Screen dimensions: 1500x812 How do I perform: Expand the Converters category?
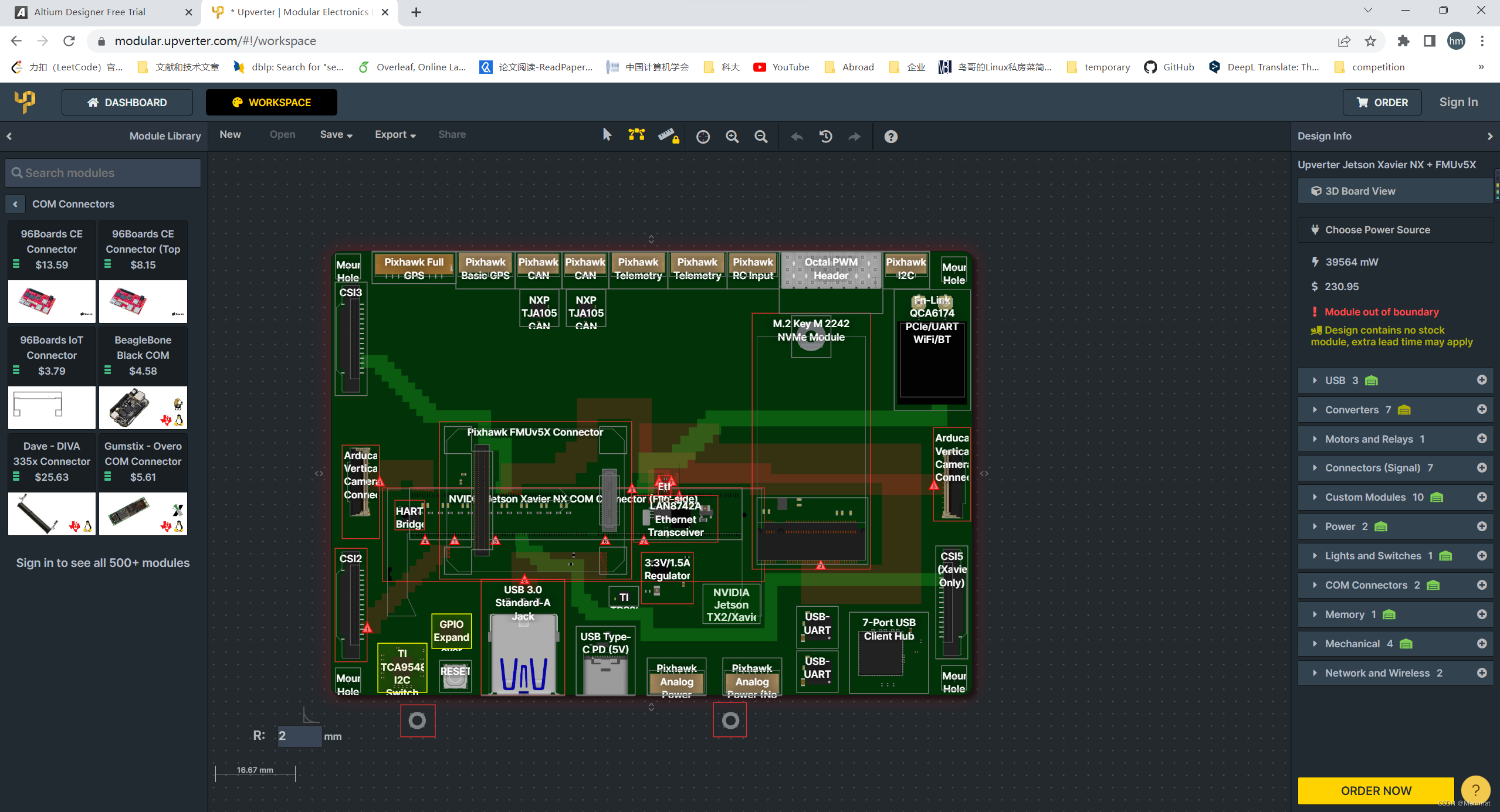(1314, 410)
